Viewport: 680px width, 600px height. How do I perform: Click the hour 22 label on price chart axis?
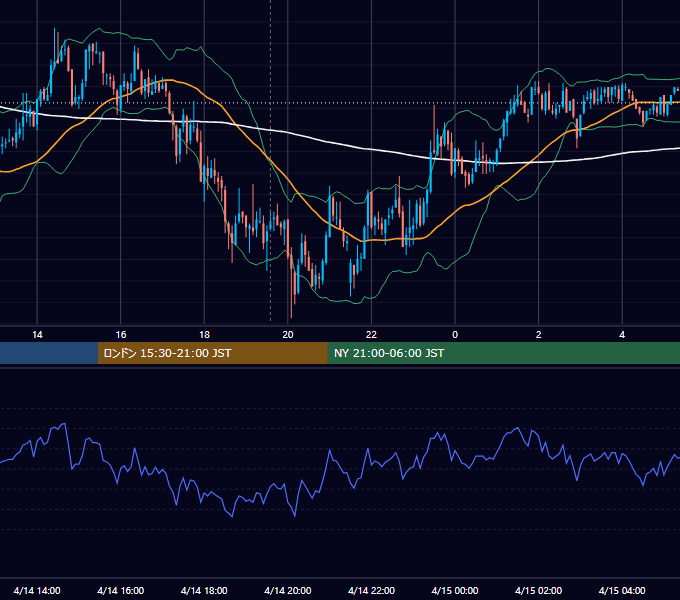tap(371, 334)
